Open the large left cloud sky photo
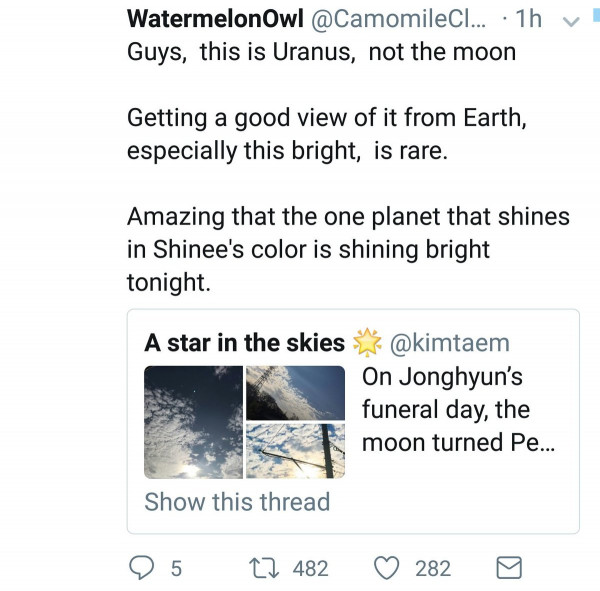This screenshot has width=600, height=591. pyautogui.click(x=193, y=422)
